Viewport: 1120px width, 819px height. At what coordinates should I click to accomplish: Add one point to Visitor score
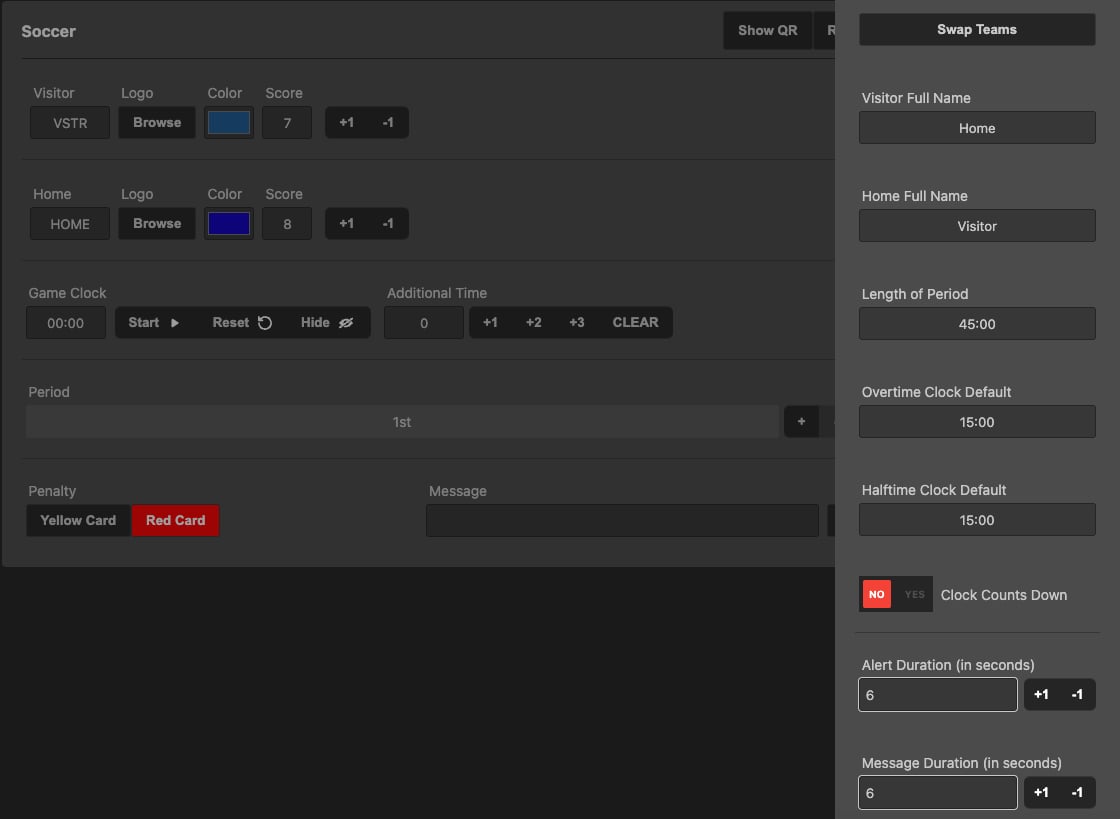click(346, 123)
